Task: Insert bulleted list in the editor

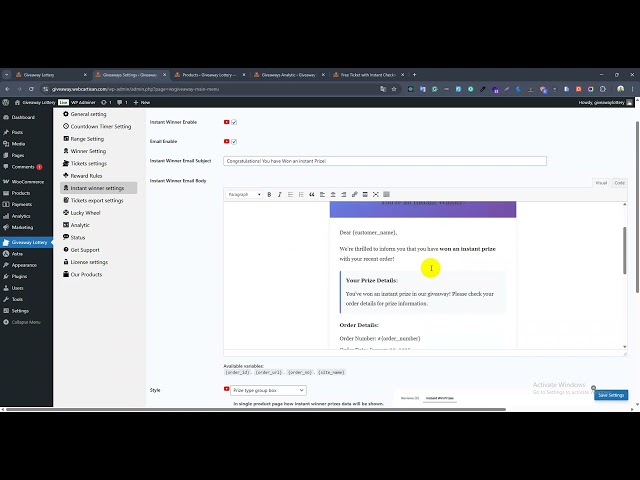Action: (290, 195)
